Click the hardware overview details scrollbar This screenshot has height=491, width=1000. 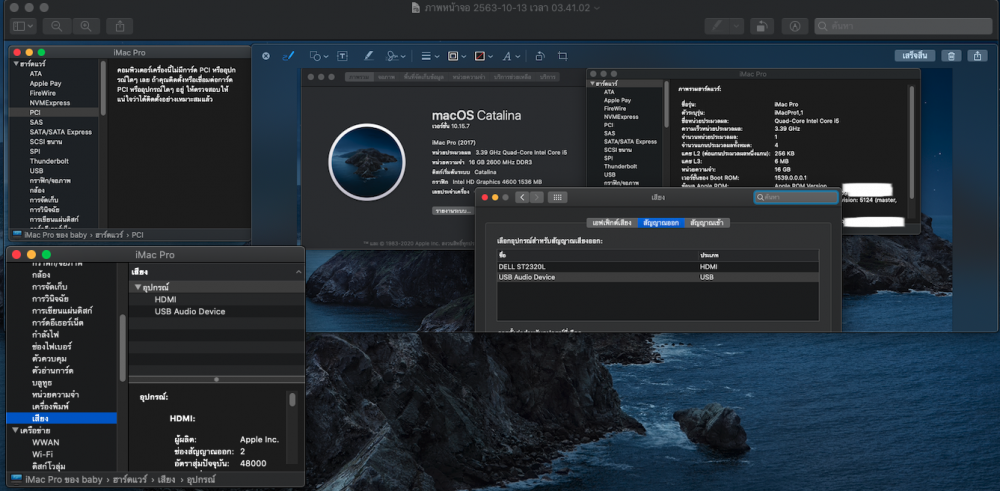pyautogui.click(x=911, y=142)
